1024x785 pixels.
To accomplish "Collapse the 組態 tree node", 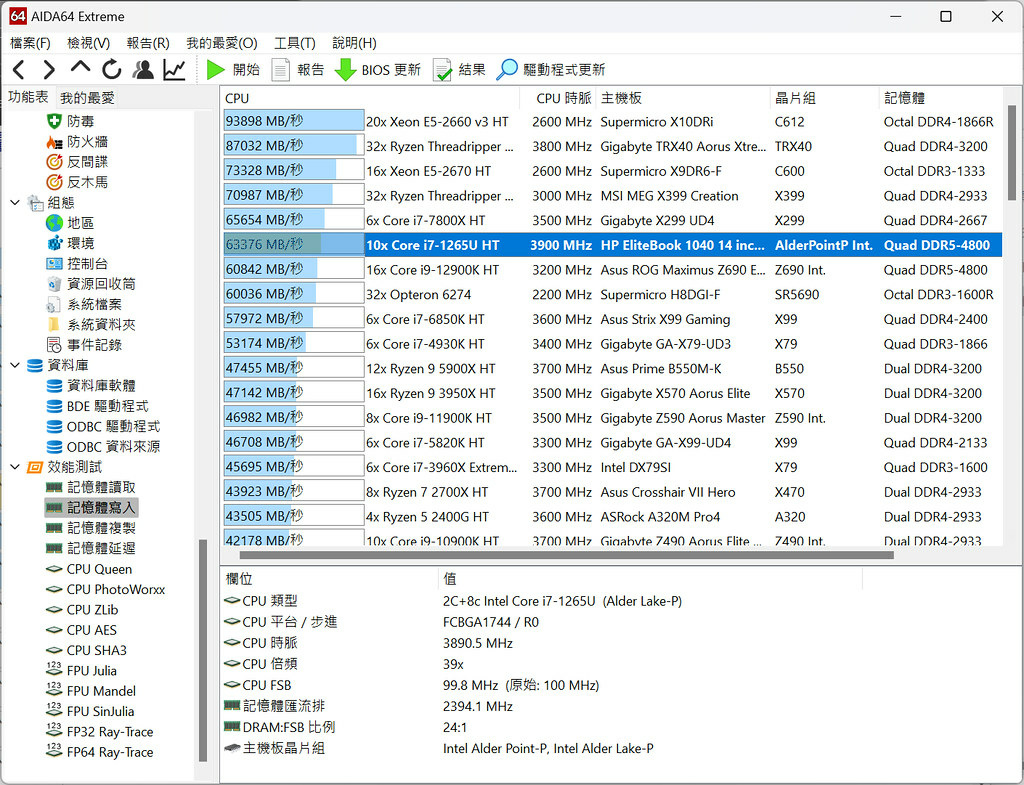I will 15,202.
